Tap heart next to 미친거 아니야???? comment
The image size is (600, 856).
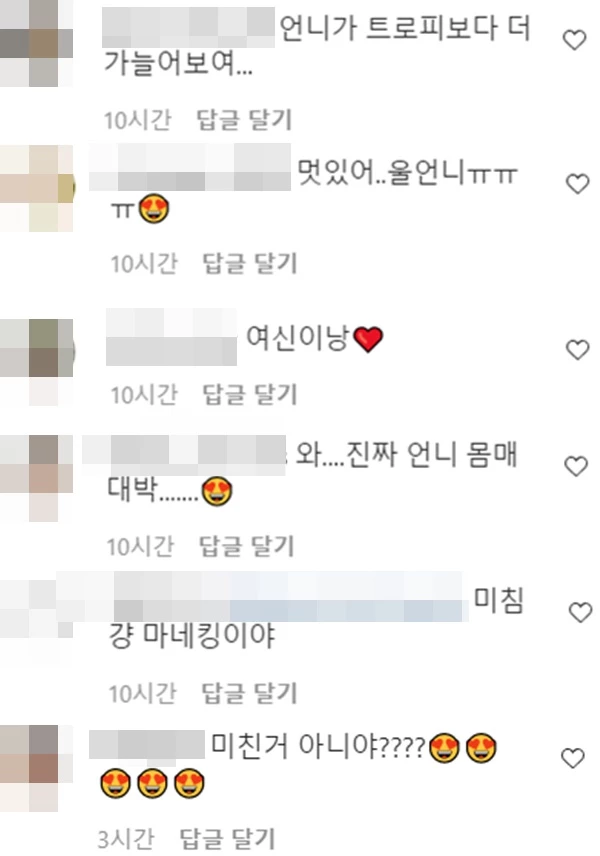click(573, 758)
